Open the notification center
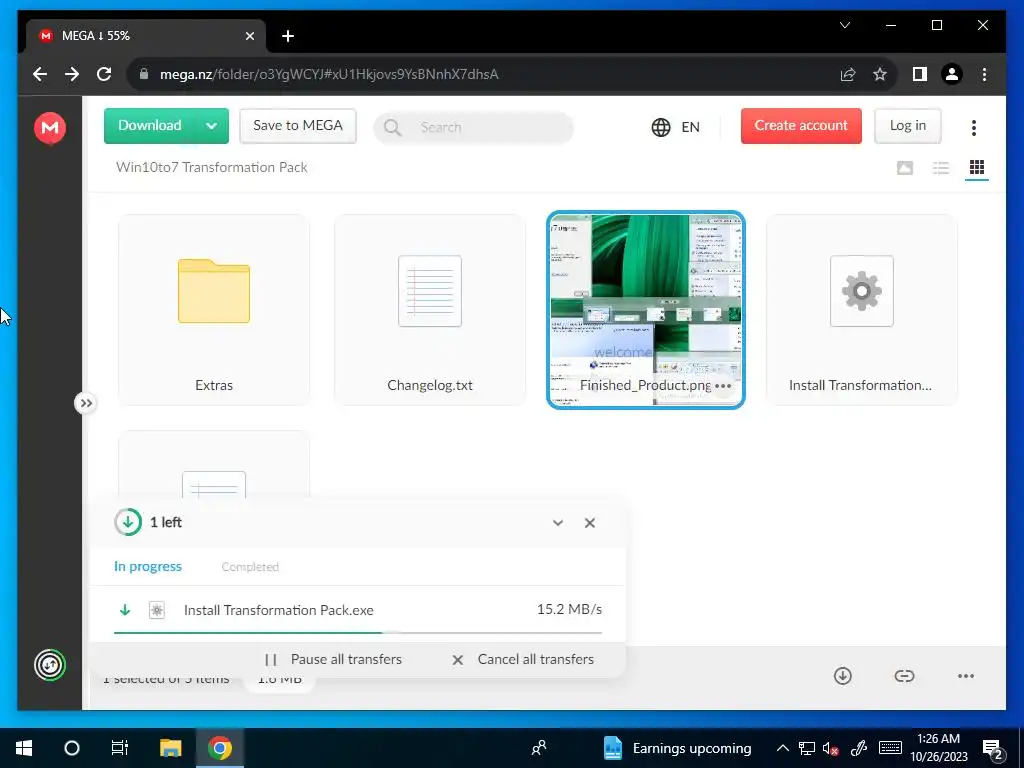The height and width of the screenshot is (768, 1024). (x=992, y=749)
